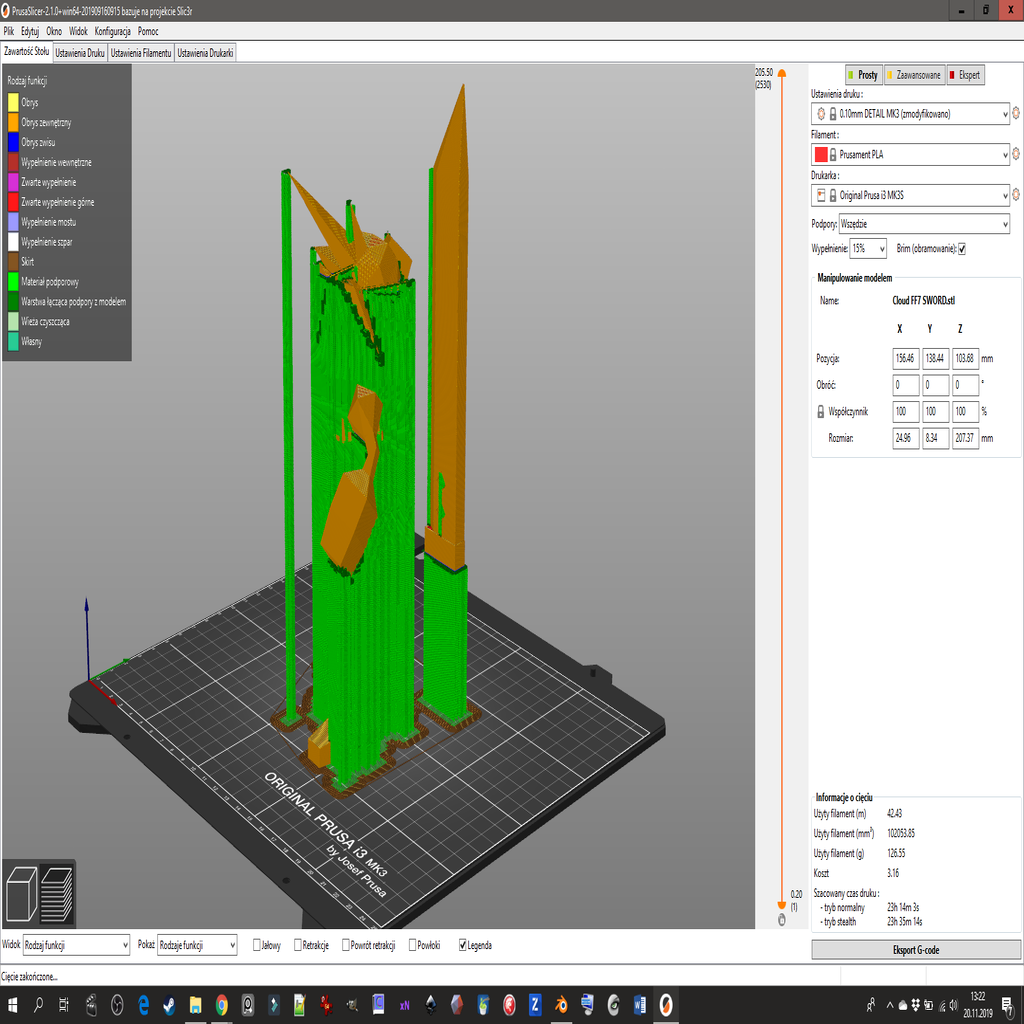Click lock icon at bottom of layer slider
Viewport: 1024px width, 1024px height.
point(781,920)
